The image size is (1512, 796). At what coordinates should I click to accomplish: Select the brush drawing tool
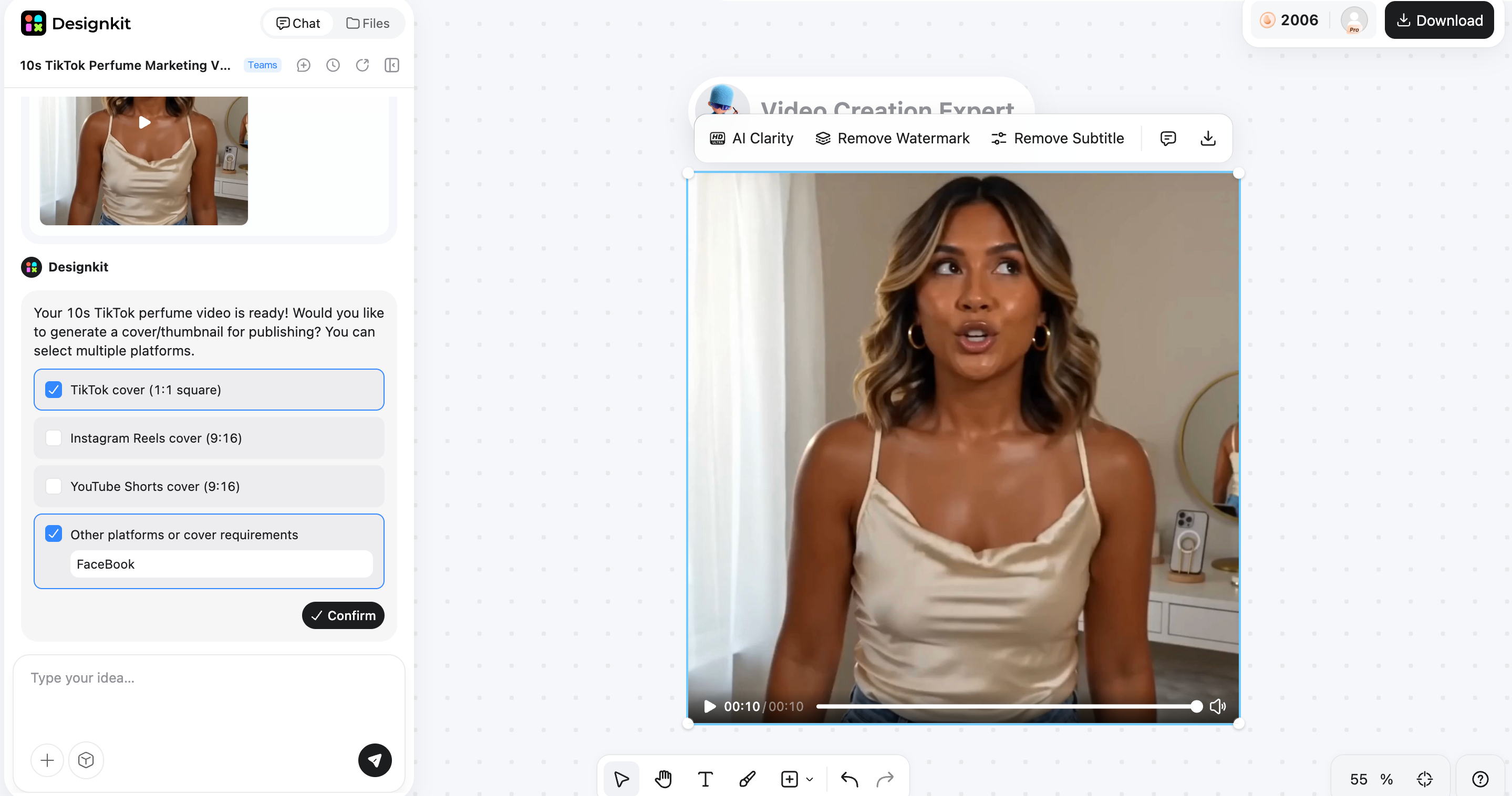coord(747,779)
